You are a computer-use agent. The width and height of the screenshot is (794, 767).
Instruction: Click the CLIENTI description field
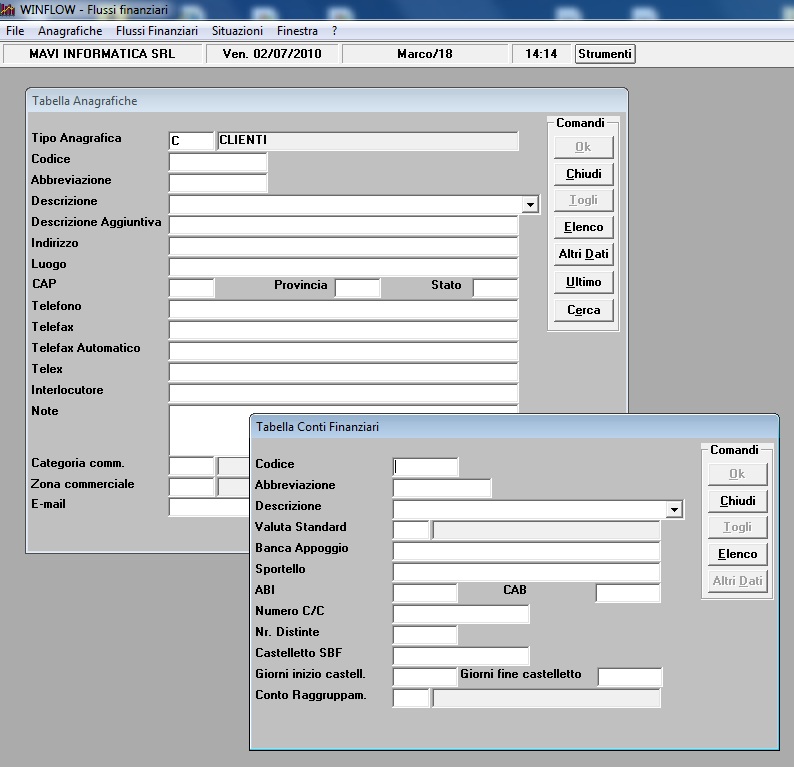368,141
